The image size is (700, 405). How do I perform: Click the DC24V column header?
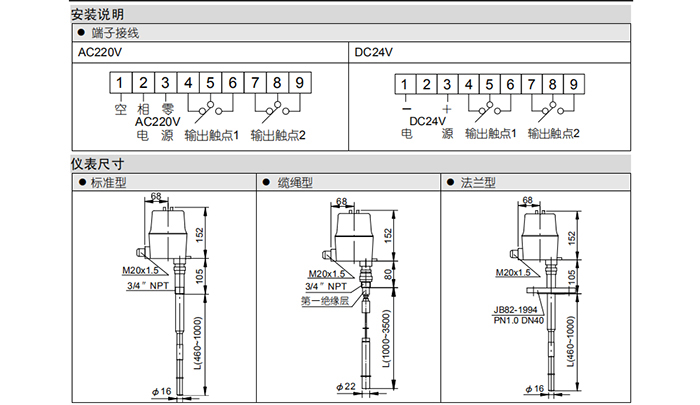pyautogui.click(x=371, y=51)
